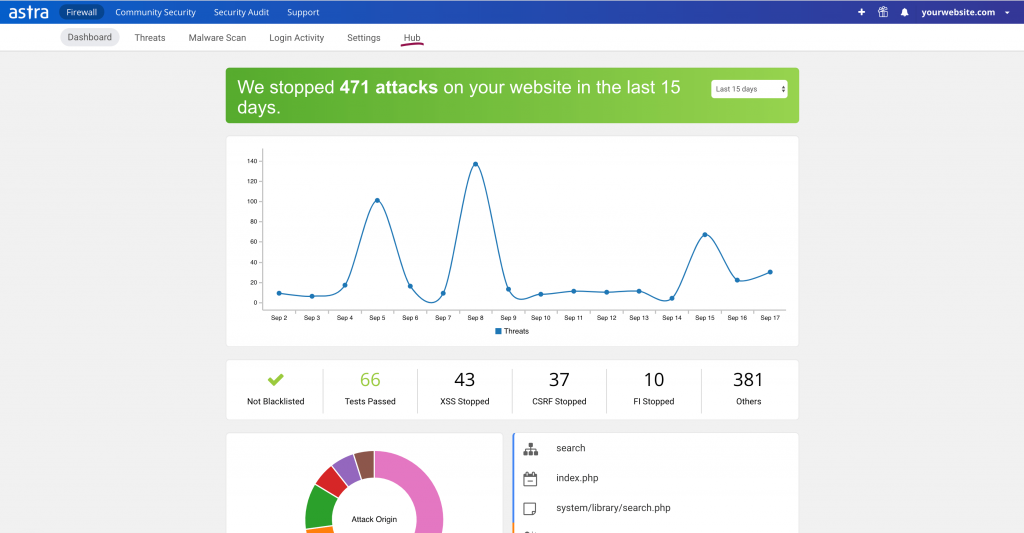Toggle the Threats legend series
This screenshot has width=1024, height=533.
pyautogui.click(x=512, y=331)
